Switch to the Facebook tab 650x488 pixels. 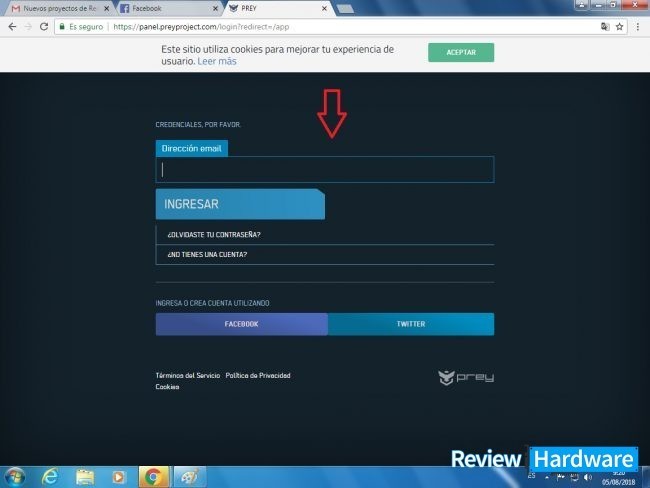tap(168, 8)
